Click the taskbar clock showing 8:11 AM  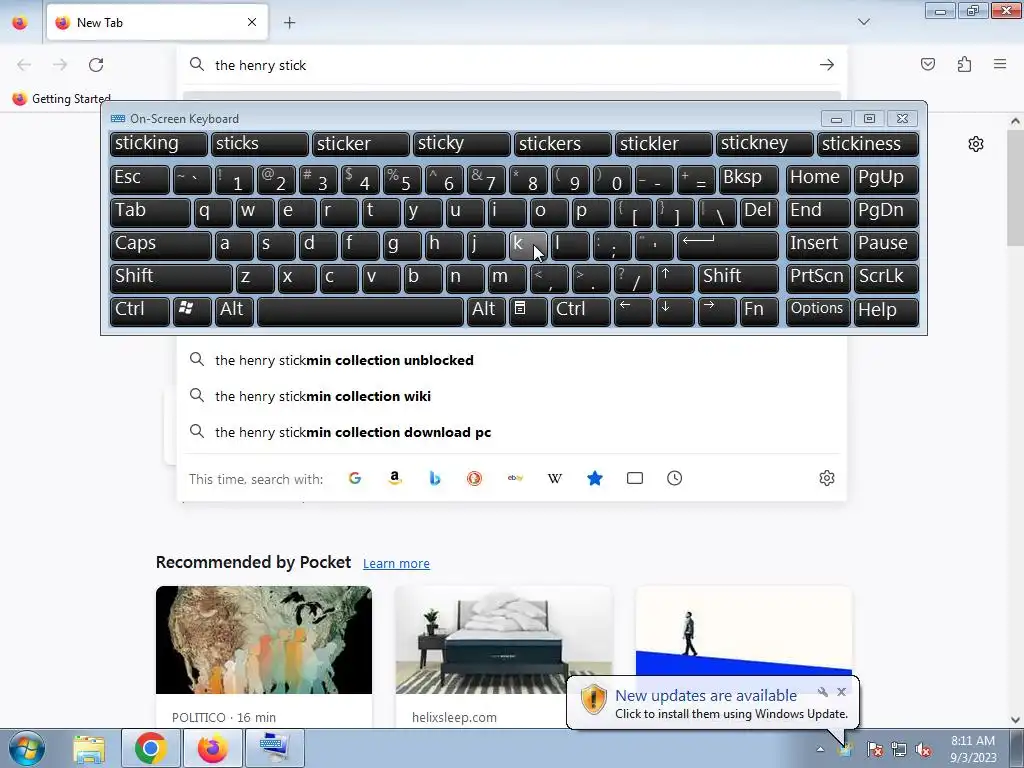click(x=972, y=749)
